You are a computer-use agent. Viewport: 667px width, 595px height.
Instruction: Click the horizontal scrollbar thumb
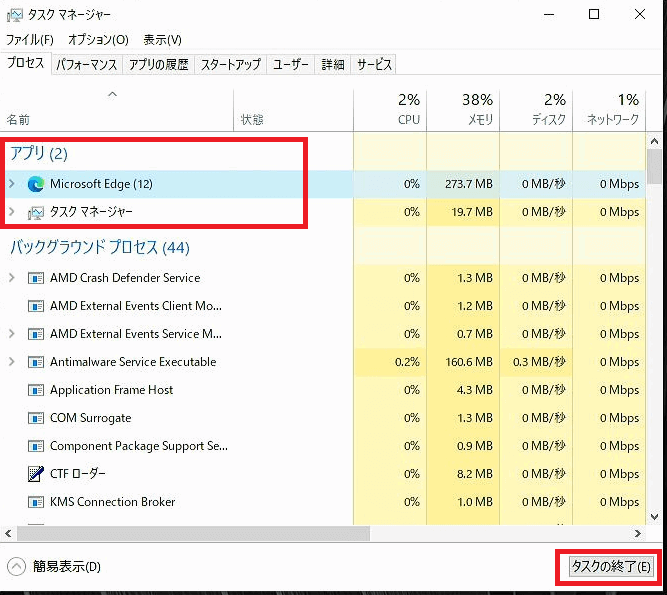point(193,533)
